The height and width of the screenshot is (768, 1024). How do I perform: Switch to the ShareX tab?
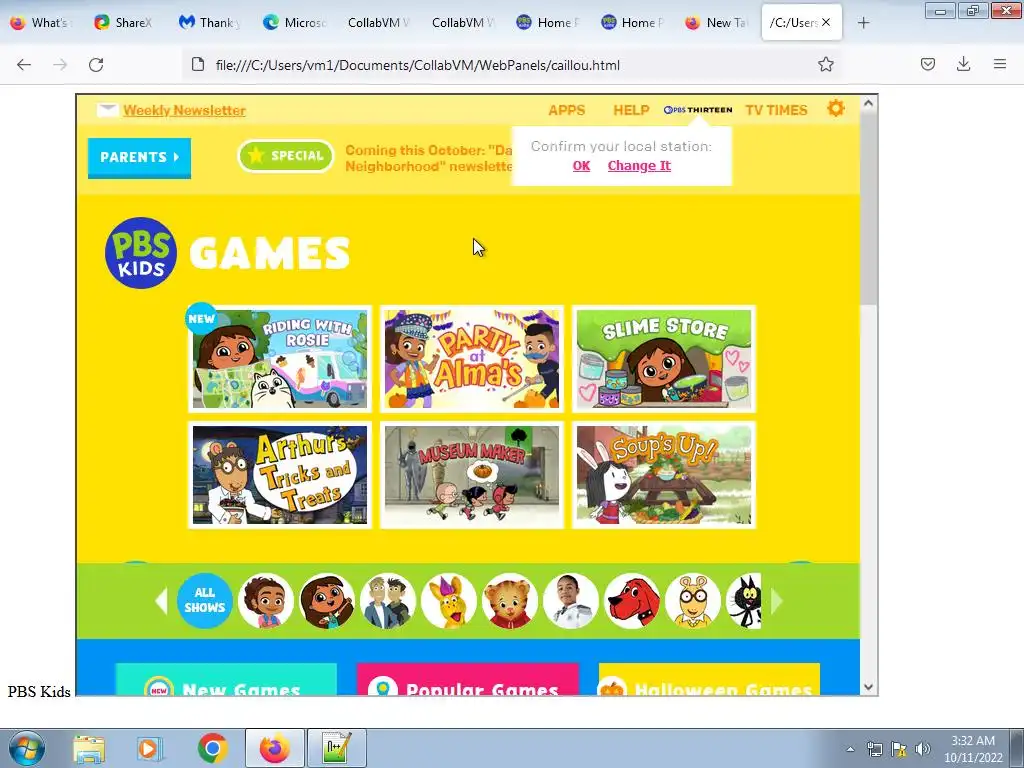[123, 23]
